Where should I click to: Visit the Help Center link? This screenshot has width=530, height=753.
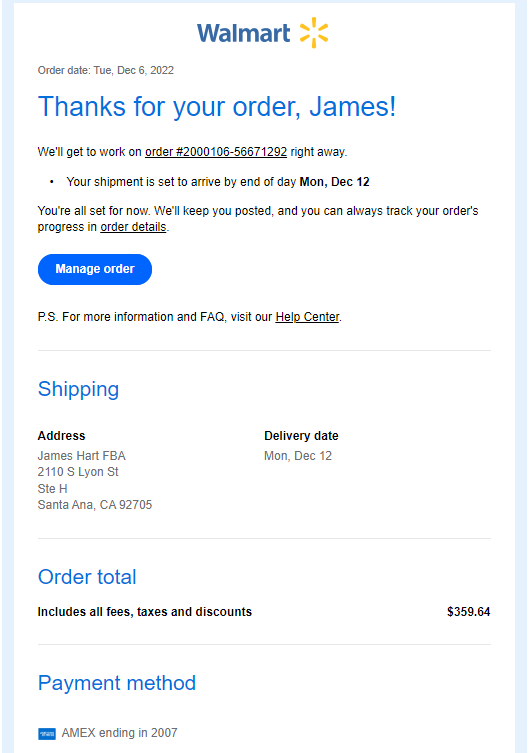pos(307,317)
